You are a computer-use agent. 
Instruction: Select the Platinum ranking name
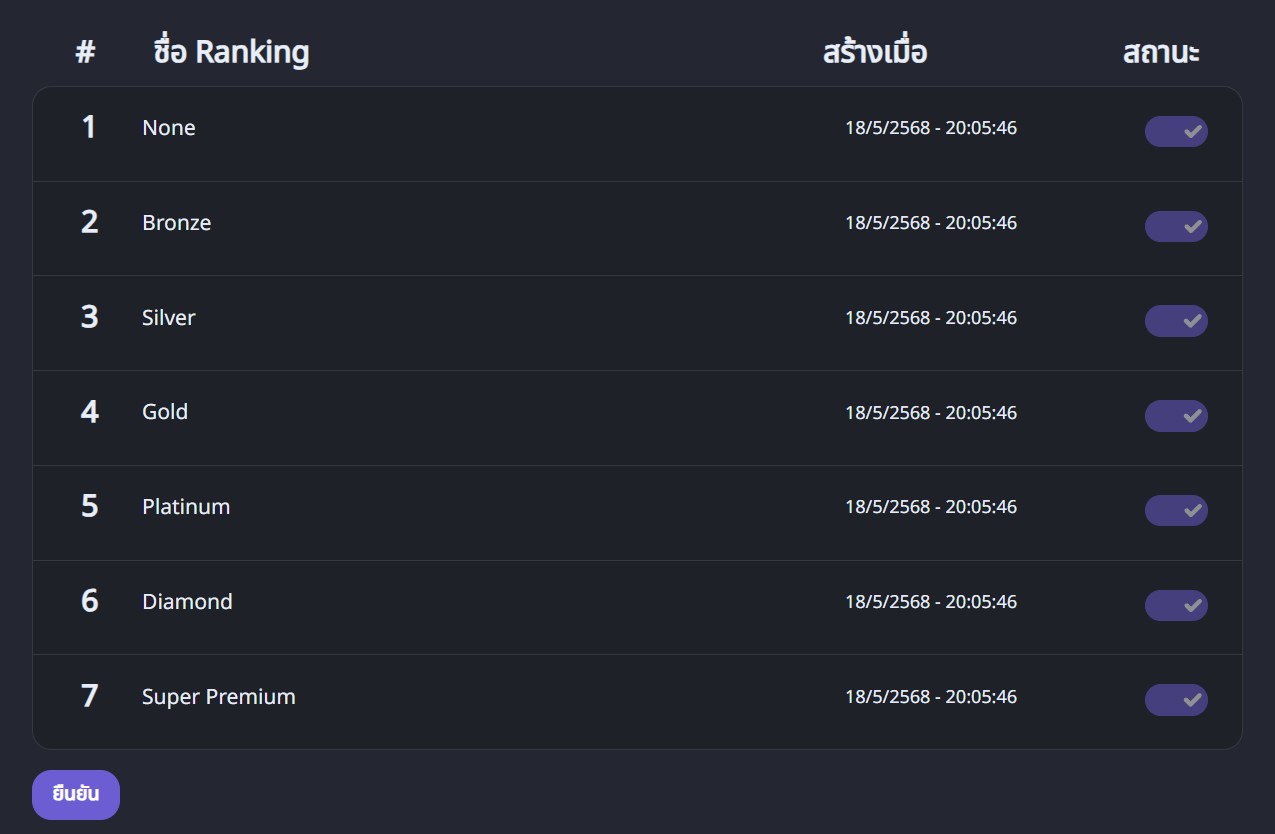[x=186, y=507]
